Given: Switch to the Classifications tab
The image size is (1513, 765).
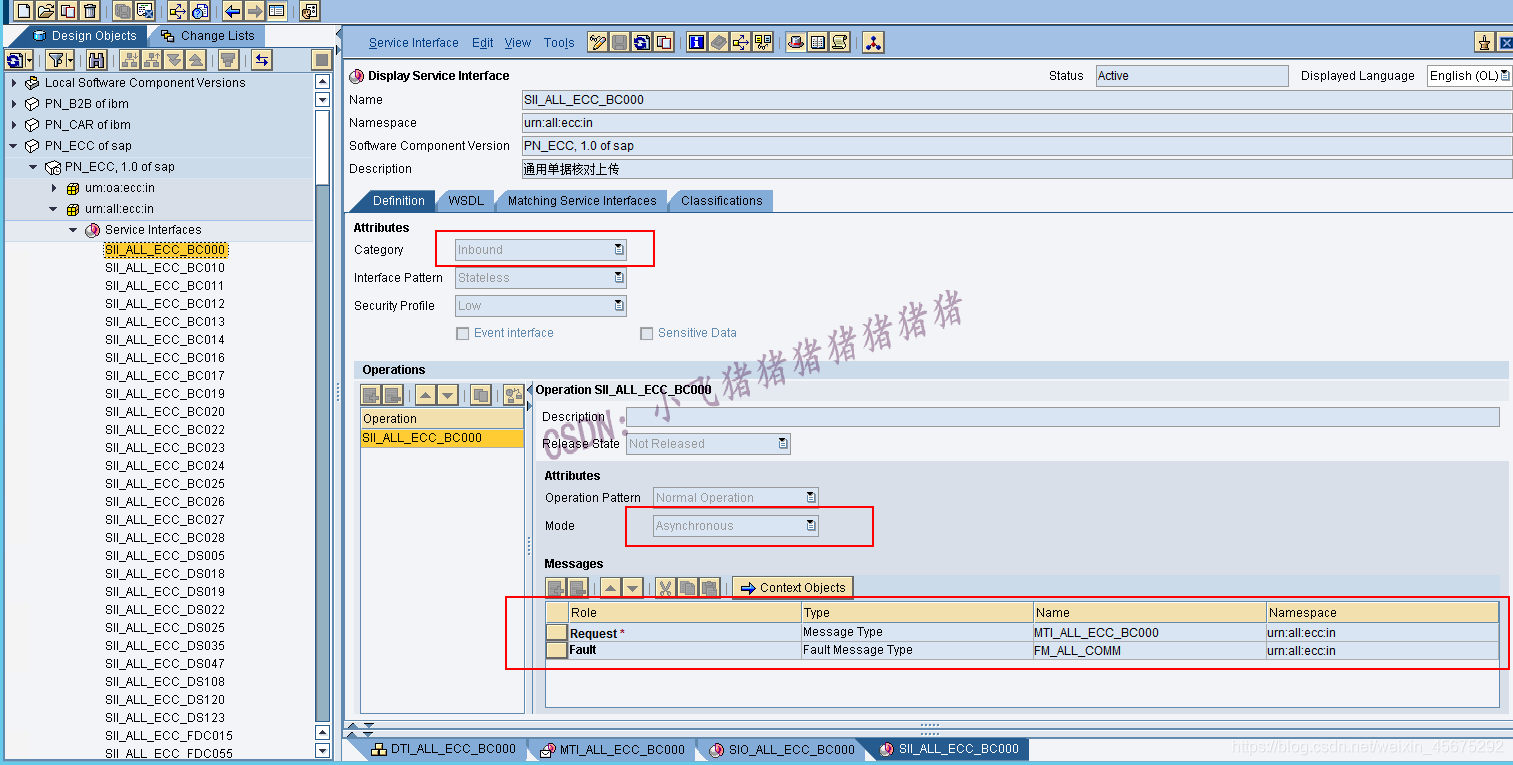Looking at the screenshot, I should pos(722,201).
